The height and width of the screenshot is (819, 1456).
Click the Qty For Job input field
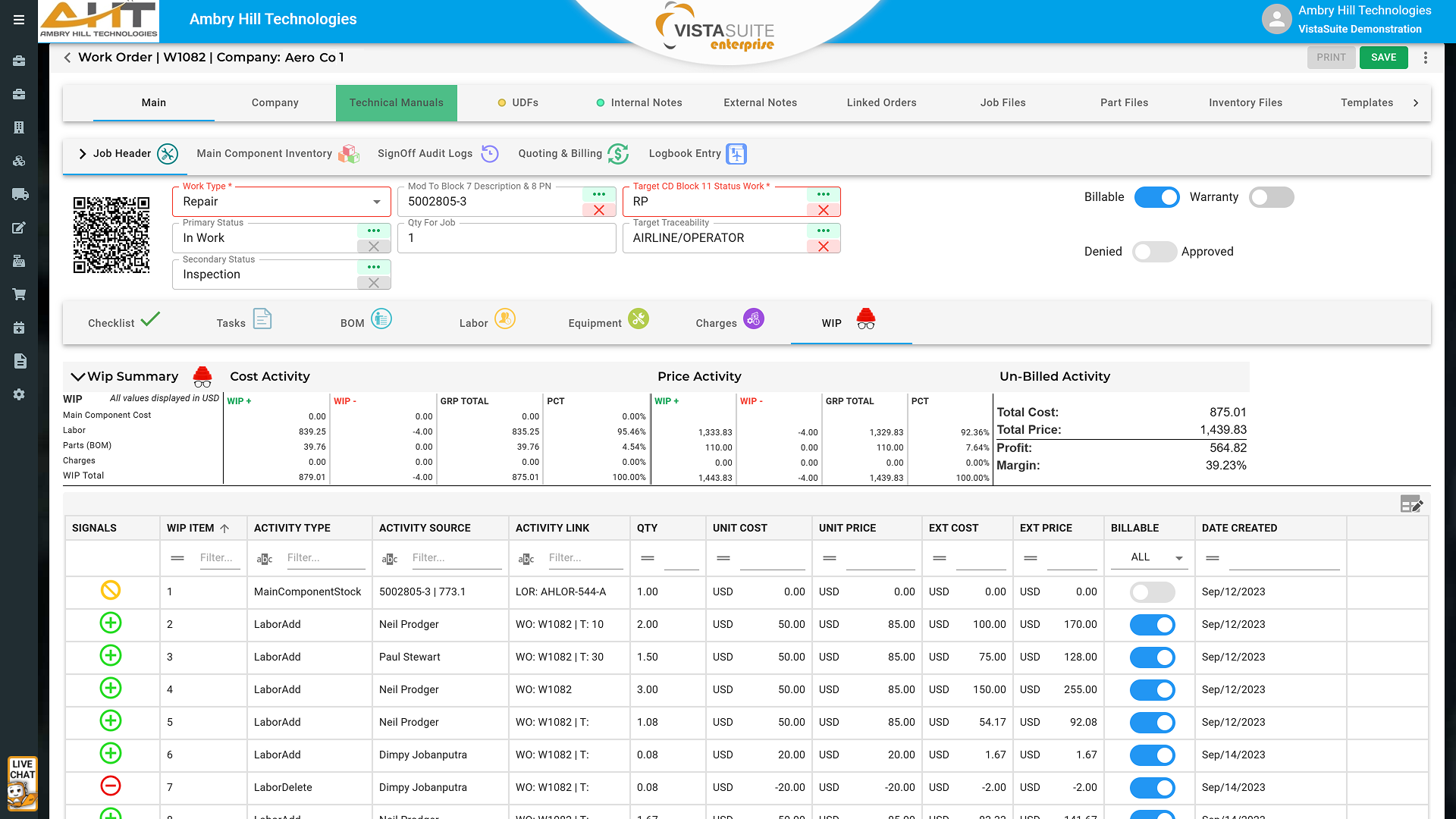point(507,238)
